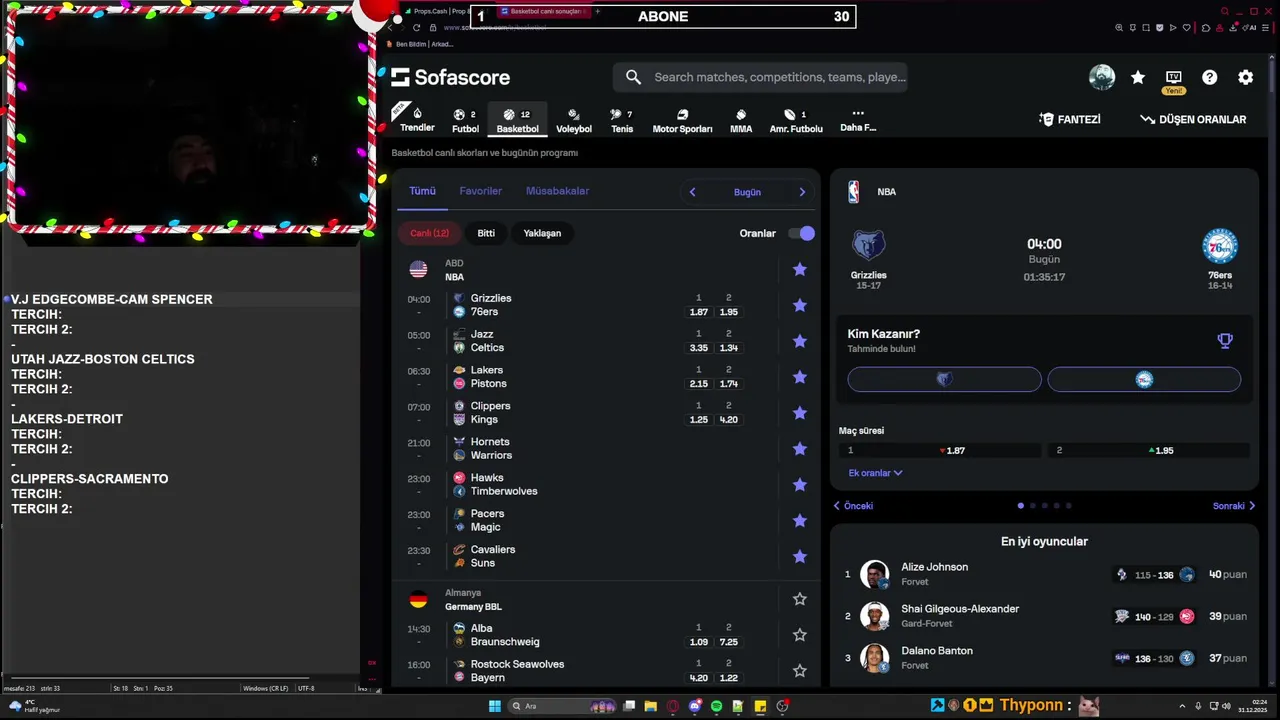Unfavorite the Hawks vs Timberwolves match
Viewport: 1280px width, 720px height.
pos(800,485)
